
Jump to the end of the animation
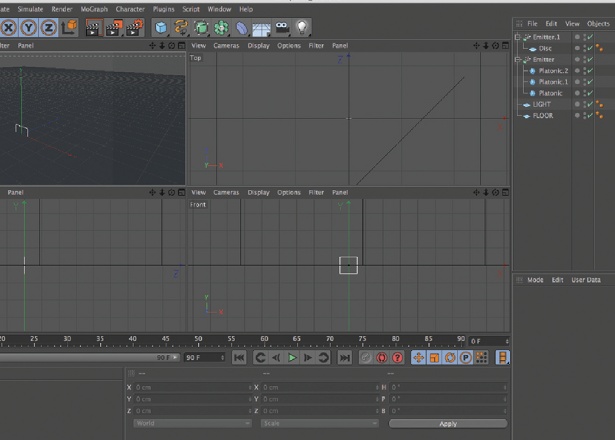(345, 357)
